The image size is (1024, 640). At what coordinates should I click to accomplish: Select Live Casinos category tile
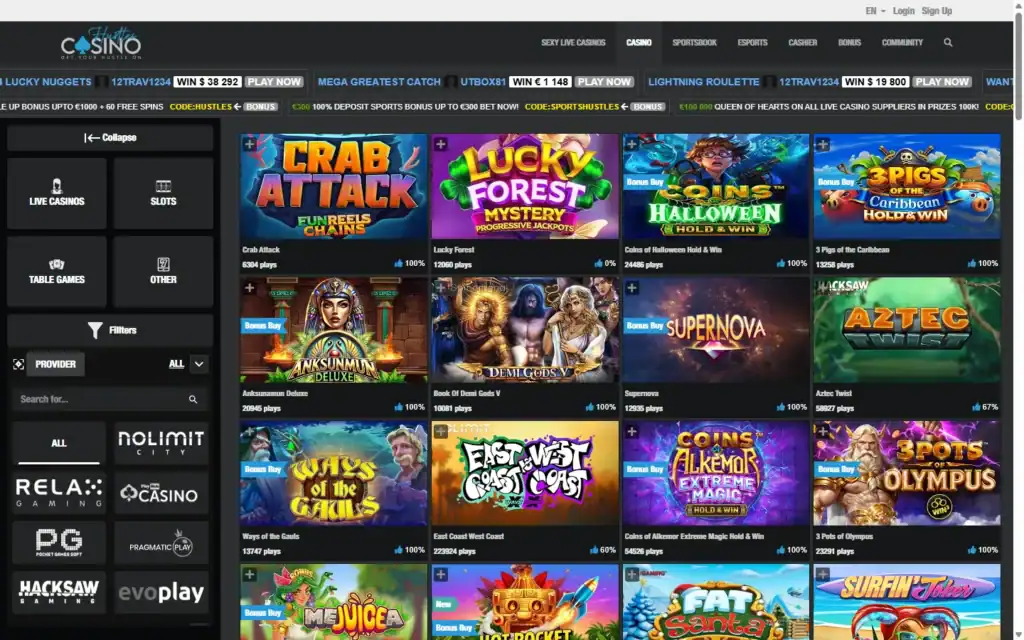(x=57, y=193)
